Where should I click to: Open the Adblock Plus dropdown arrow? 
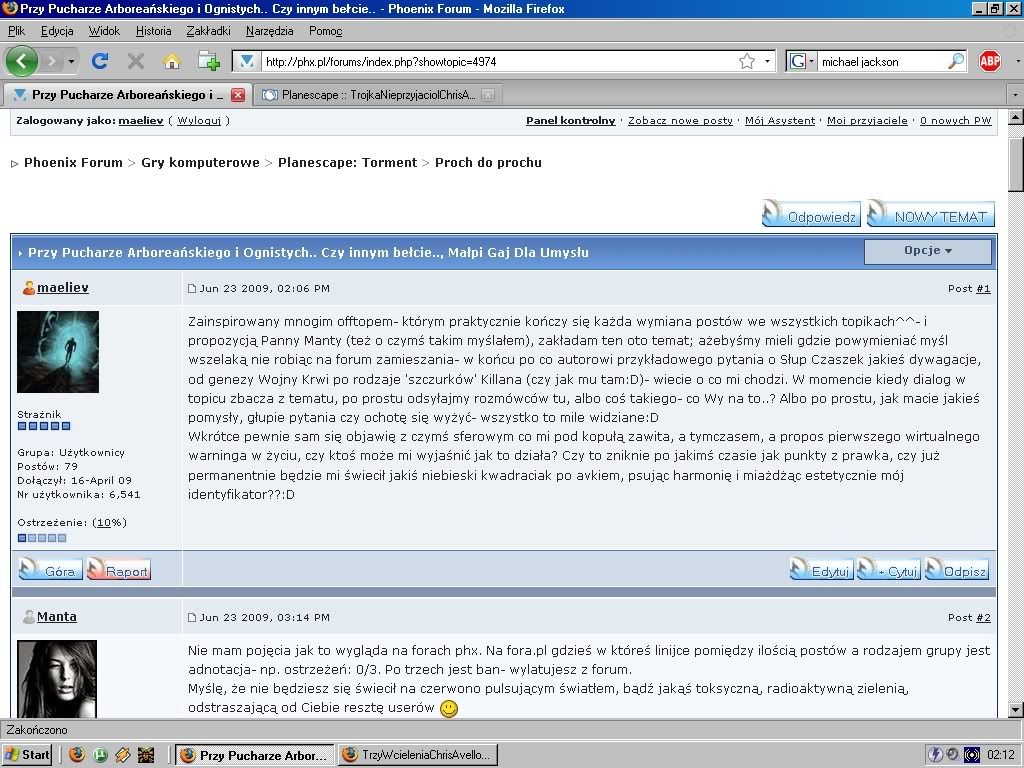(1017, 61)
